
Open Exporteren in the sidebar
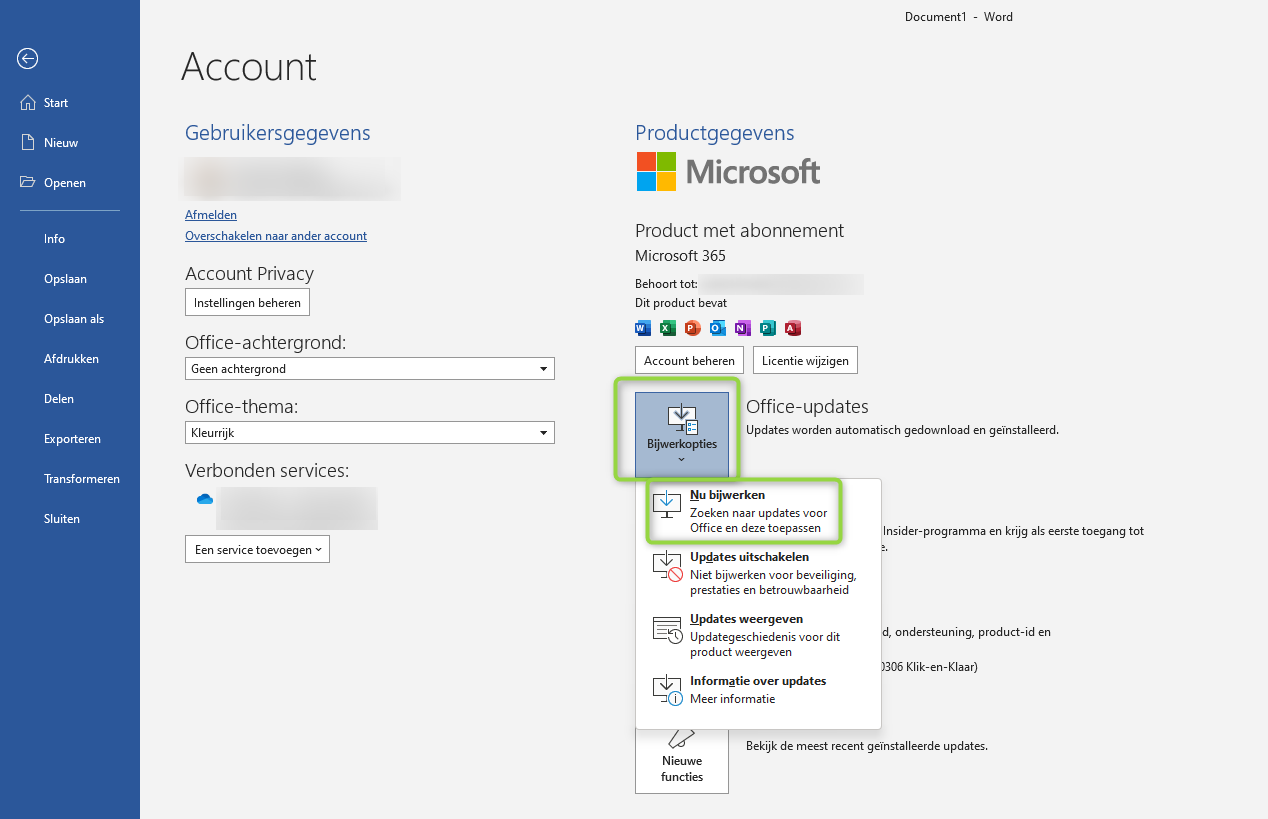[x=70, y=439]
